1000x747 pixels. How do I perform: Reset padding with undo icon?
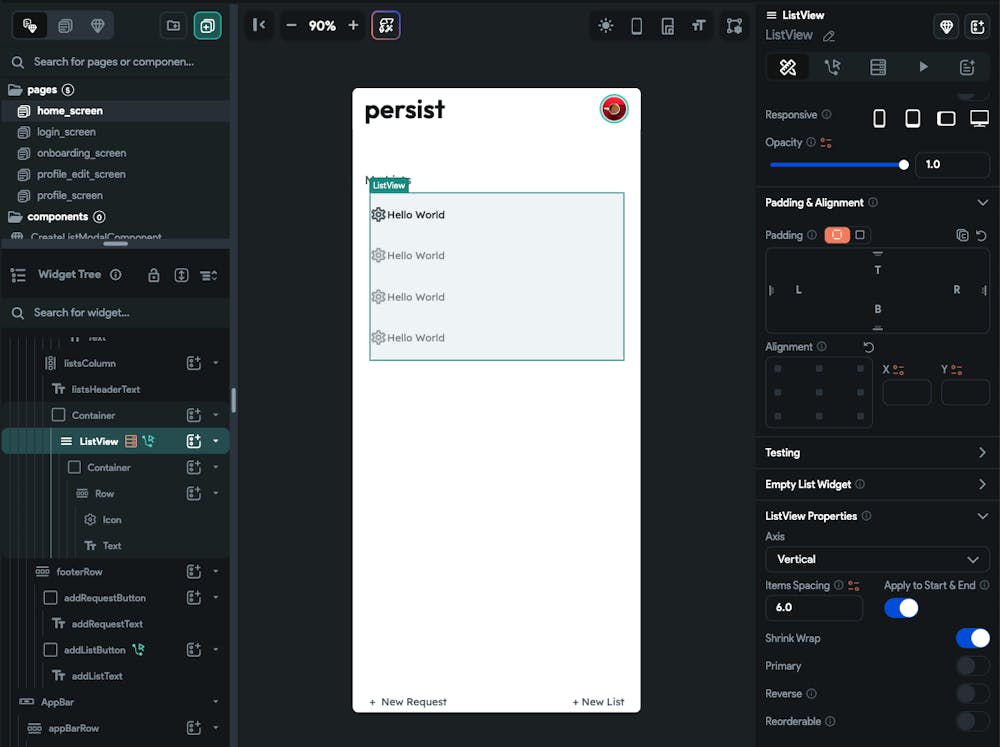tap(982, 235)
